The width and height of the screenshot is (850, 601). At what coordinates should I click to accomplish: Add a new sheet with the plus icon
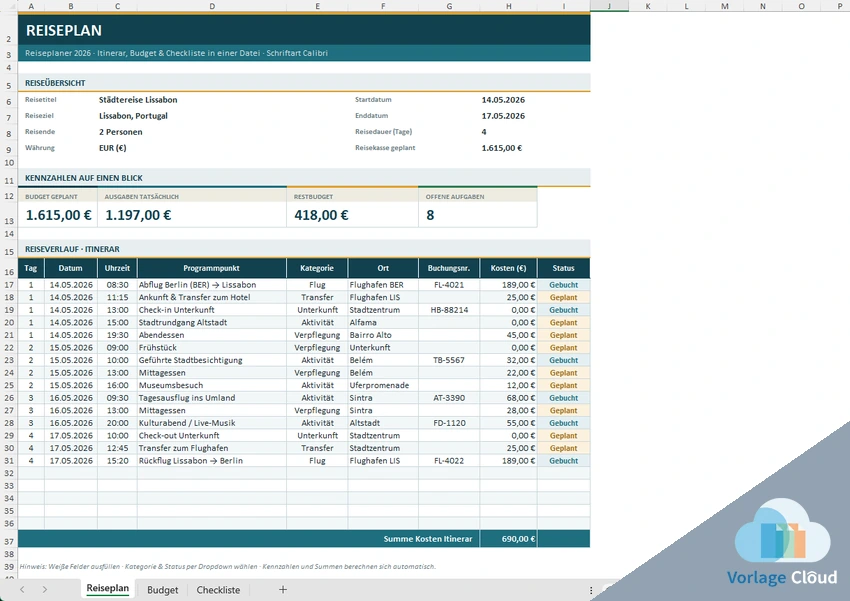[282, 590]
